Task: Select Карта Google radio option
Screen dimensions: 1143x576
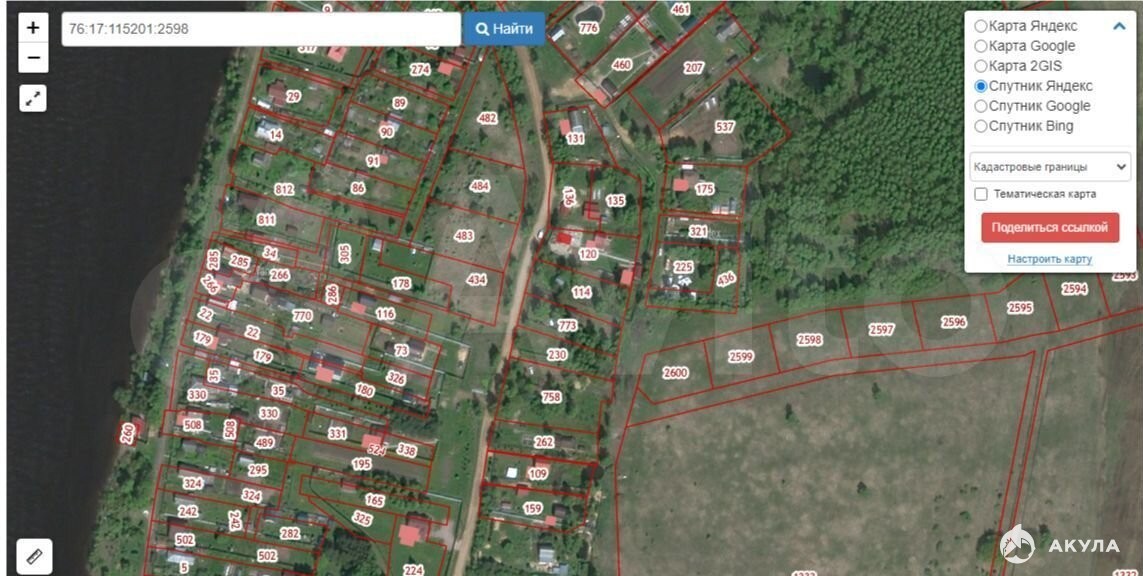Action: click(x=981, y=46)
